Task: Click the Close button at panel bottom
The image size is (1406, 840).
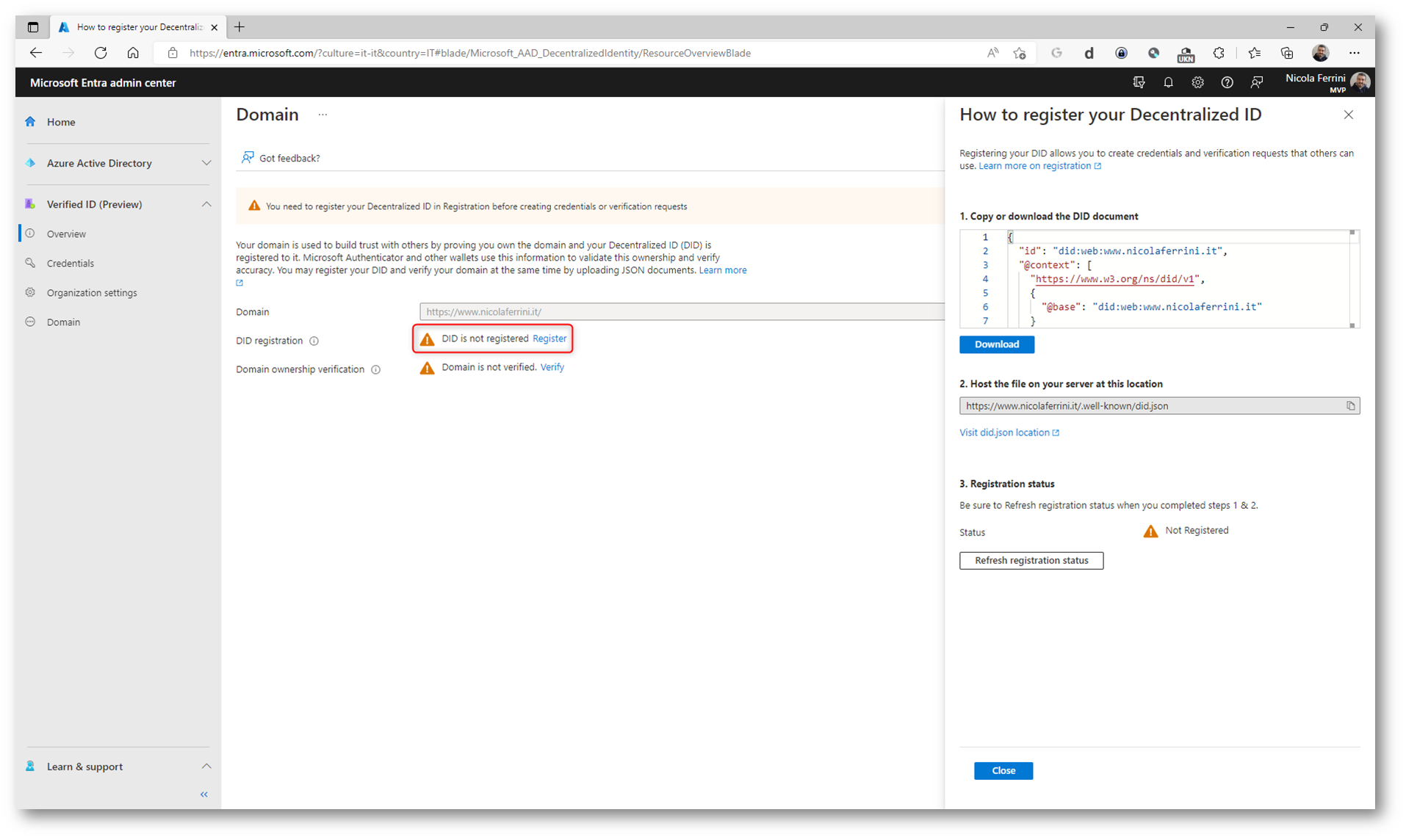Action: 1003,770
